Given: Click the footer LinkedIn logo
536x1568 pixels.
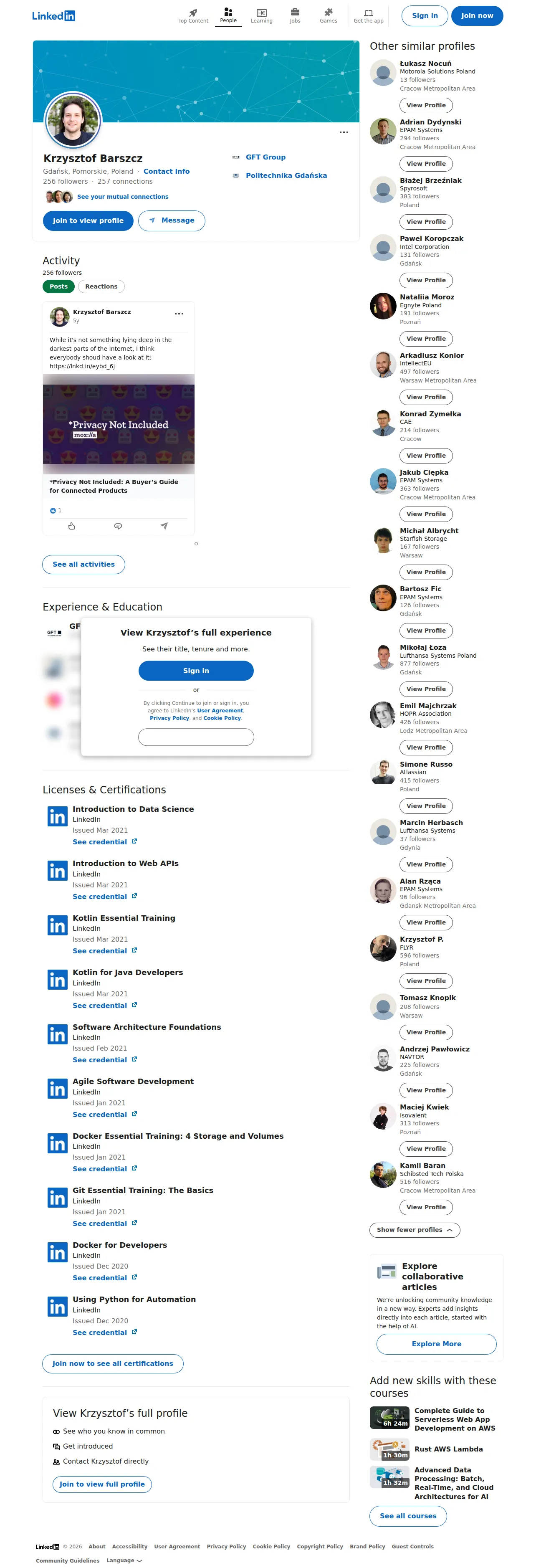Looking at the screenshot, I should (48, 1547).
